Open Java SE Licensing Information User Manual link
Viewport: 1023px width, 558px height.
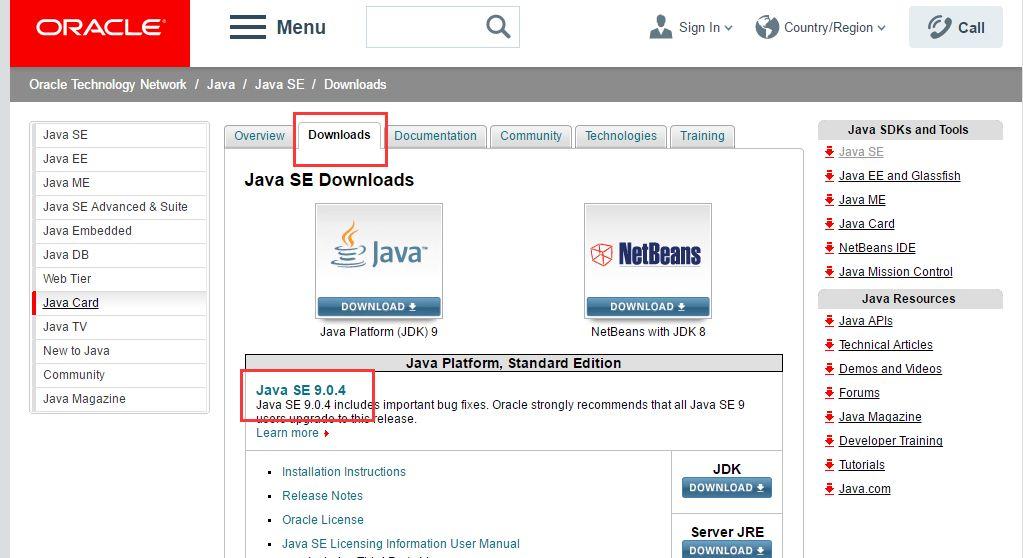pos(401,544)
